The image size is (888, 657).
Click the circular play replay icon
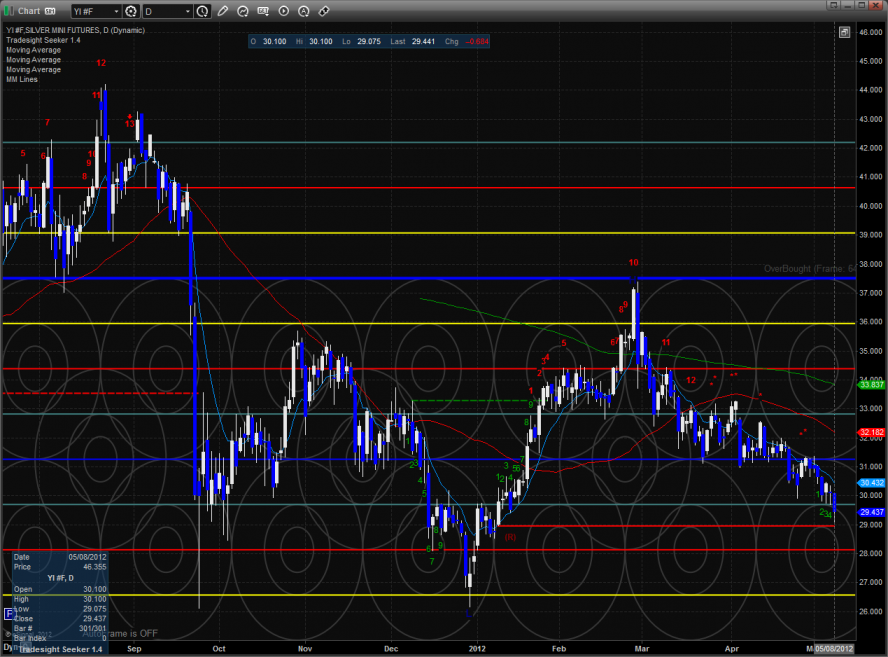(284, 11)
